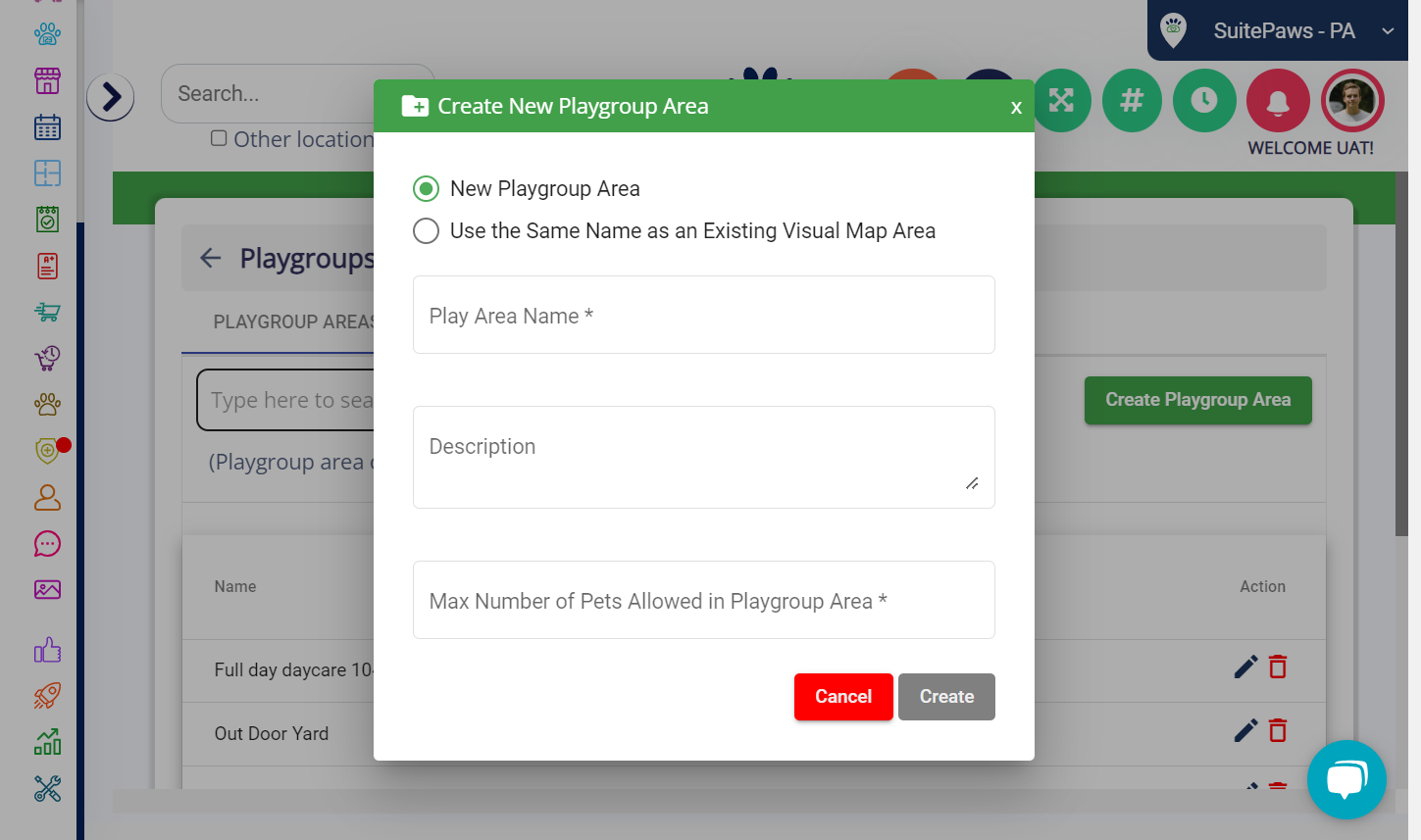The image size is (1421, 840).
Task: Go back with the Playgroups arrow
Action: pos(210,258)
